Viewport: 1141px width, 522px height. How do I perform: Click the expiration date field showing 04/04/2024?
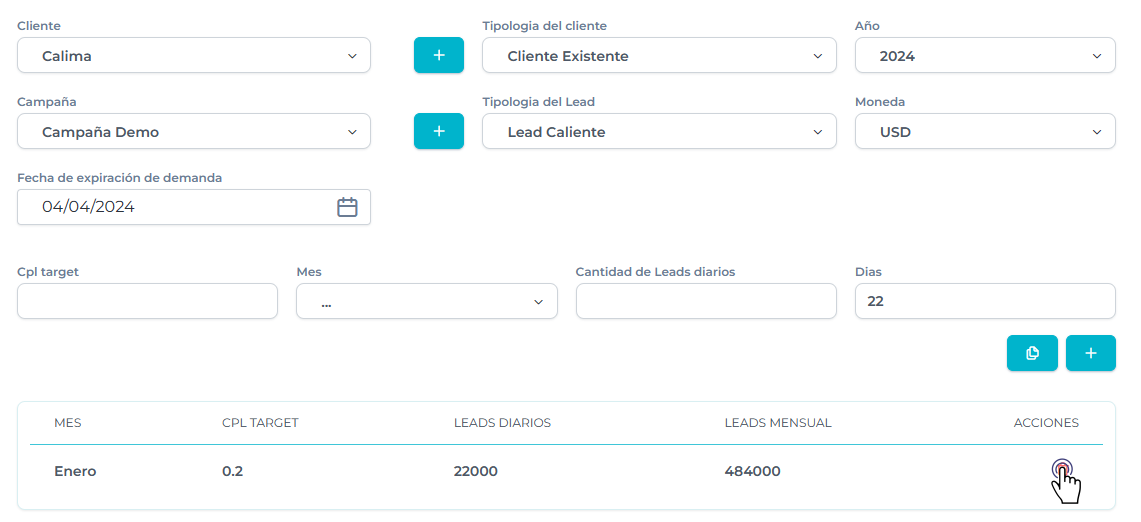pos(180,207)
